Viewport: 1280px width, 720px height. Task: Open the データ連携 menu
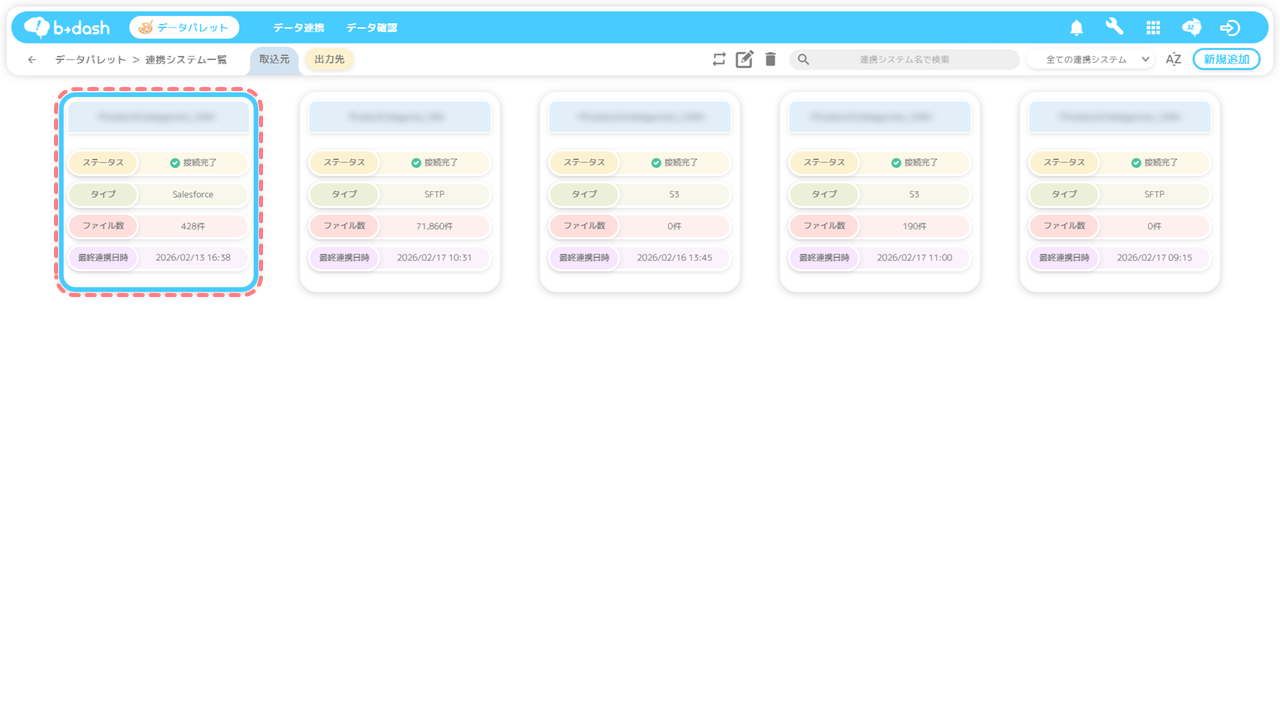[x=298, y=28]
